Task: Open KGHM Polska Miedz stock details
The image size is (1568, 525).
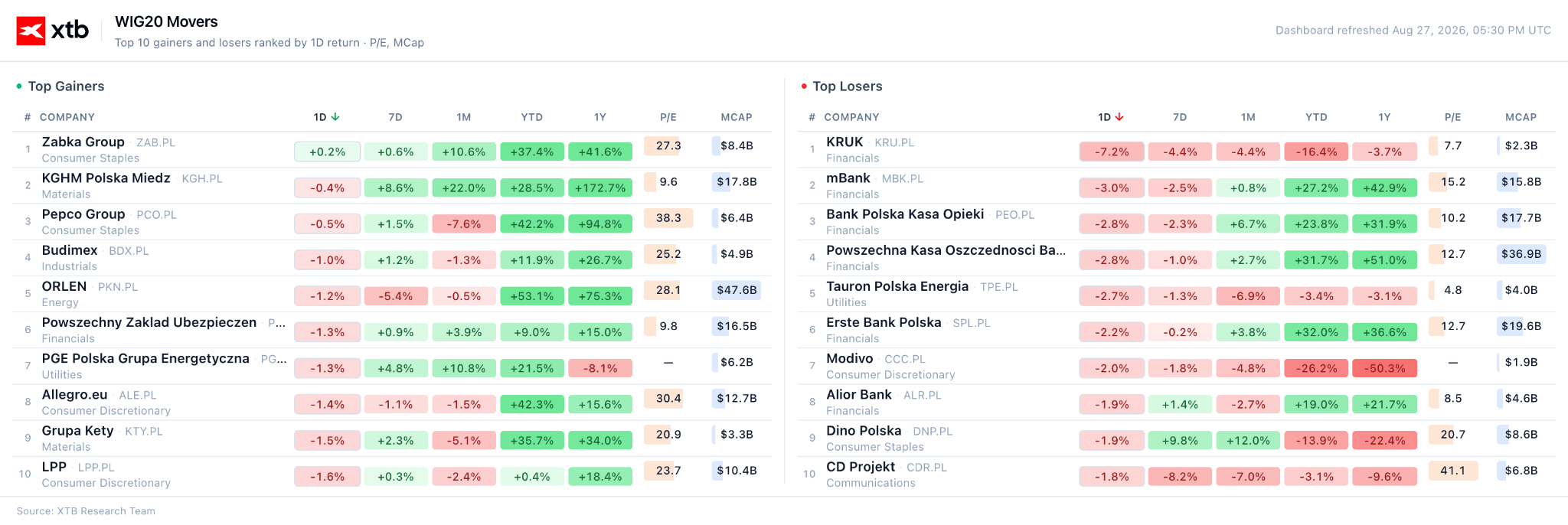Action: tap(392, 186)
